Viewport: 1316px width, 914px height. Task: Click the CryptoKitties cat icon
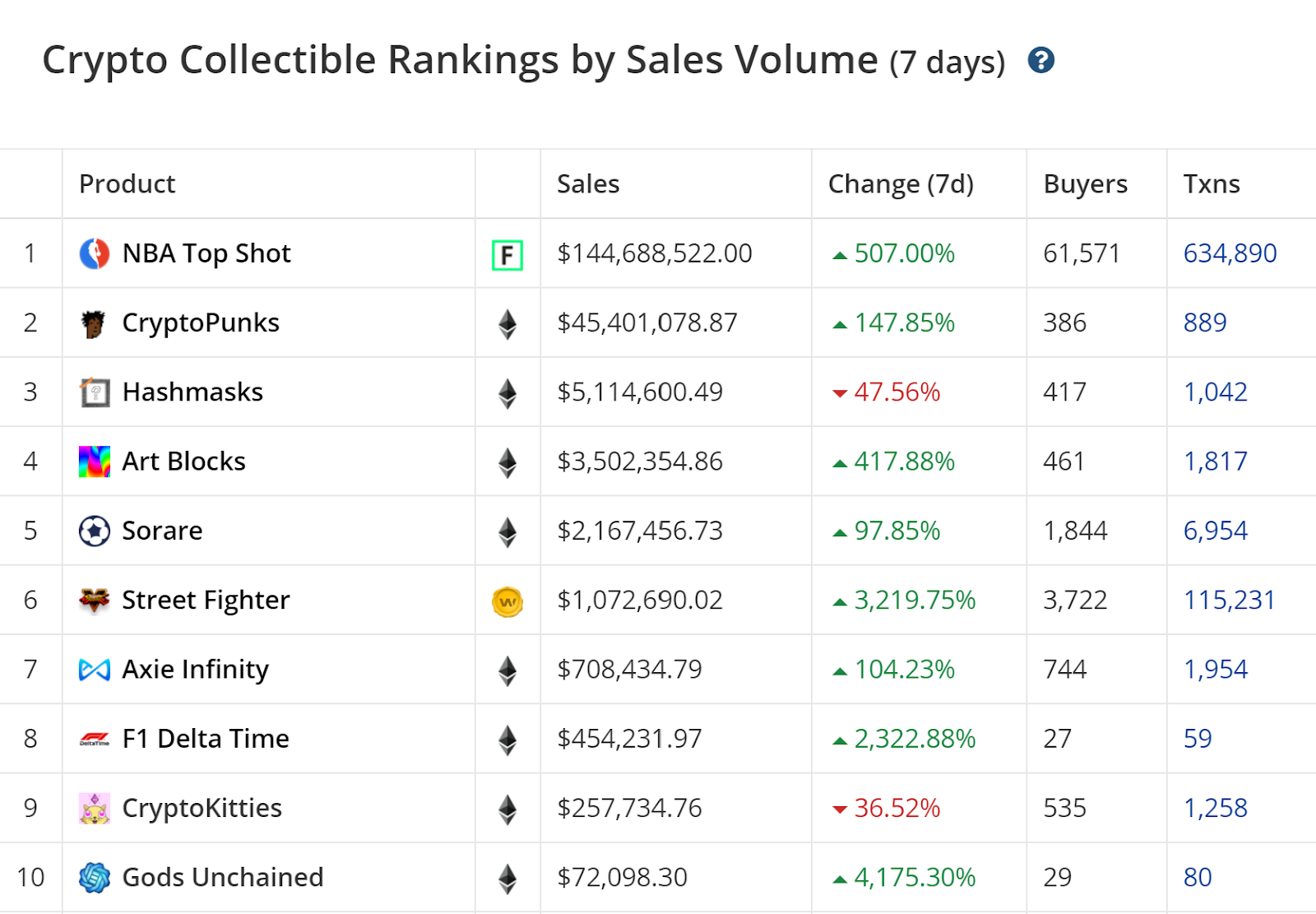click(x=95, y=808)
